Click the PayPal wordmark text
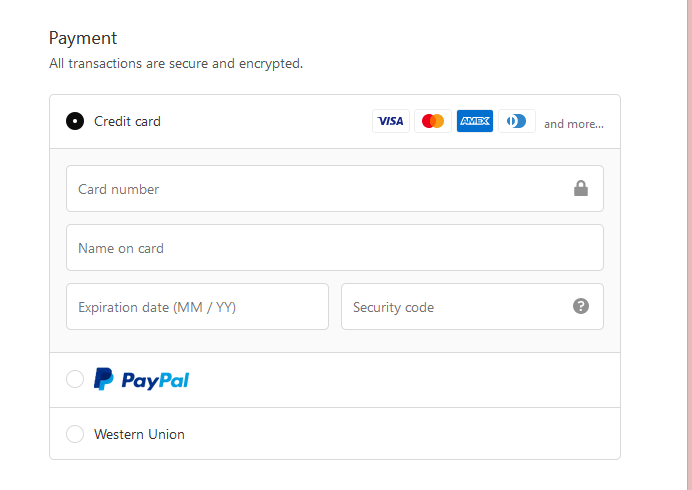 [155, 380]
